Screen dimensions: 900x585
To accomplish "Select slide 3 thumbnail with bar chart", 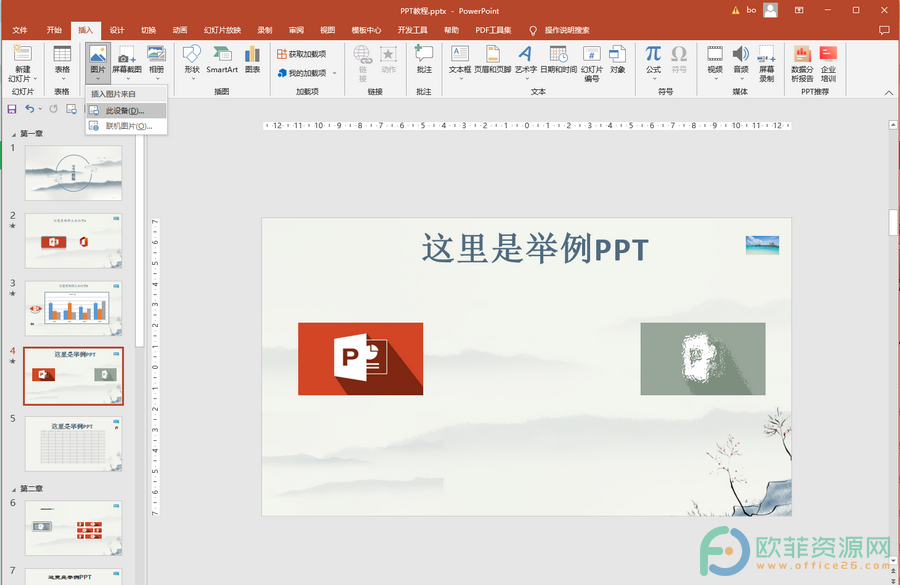I will pyautogui.click(x=73, y=308).
